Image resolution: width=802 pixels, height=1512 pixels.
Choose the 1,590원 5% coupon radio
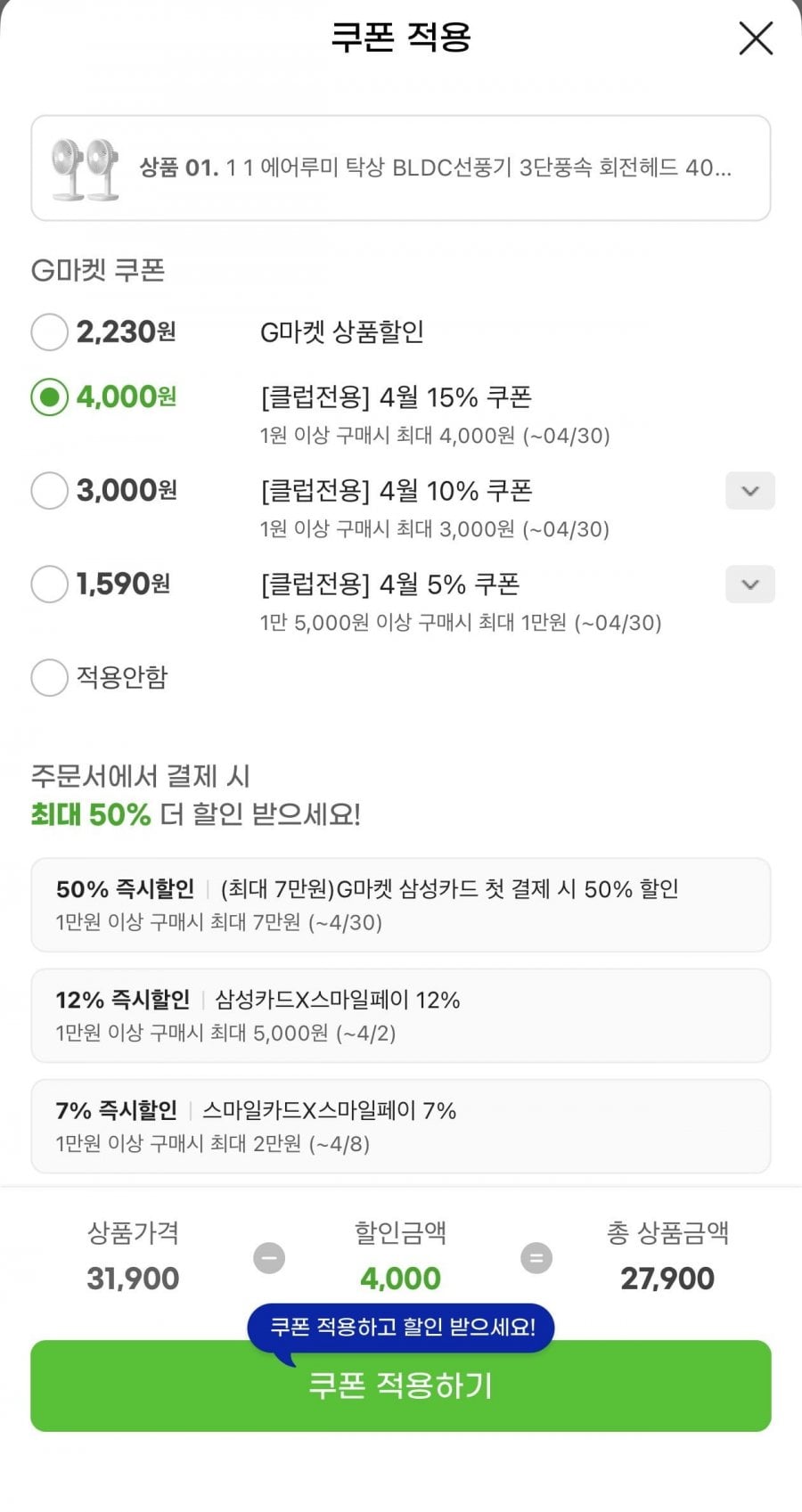(x=50, y=584)
